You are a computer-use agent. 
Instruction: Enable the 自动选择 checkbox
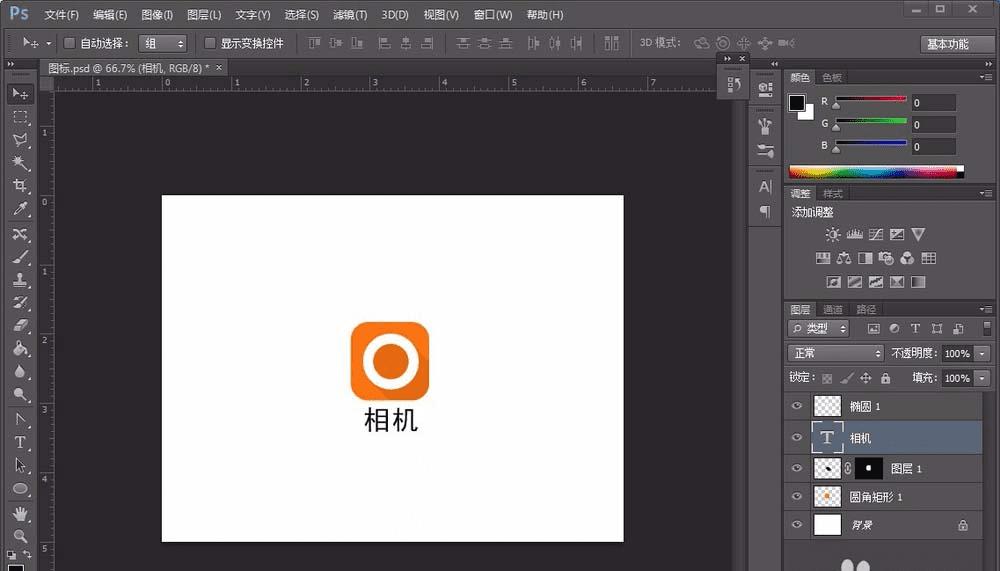point(69,43)
